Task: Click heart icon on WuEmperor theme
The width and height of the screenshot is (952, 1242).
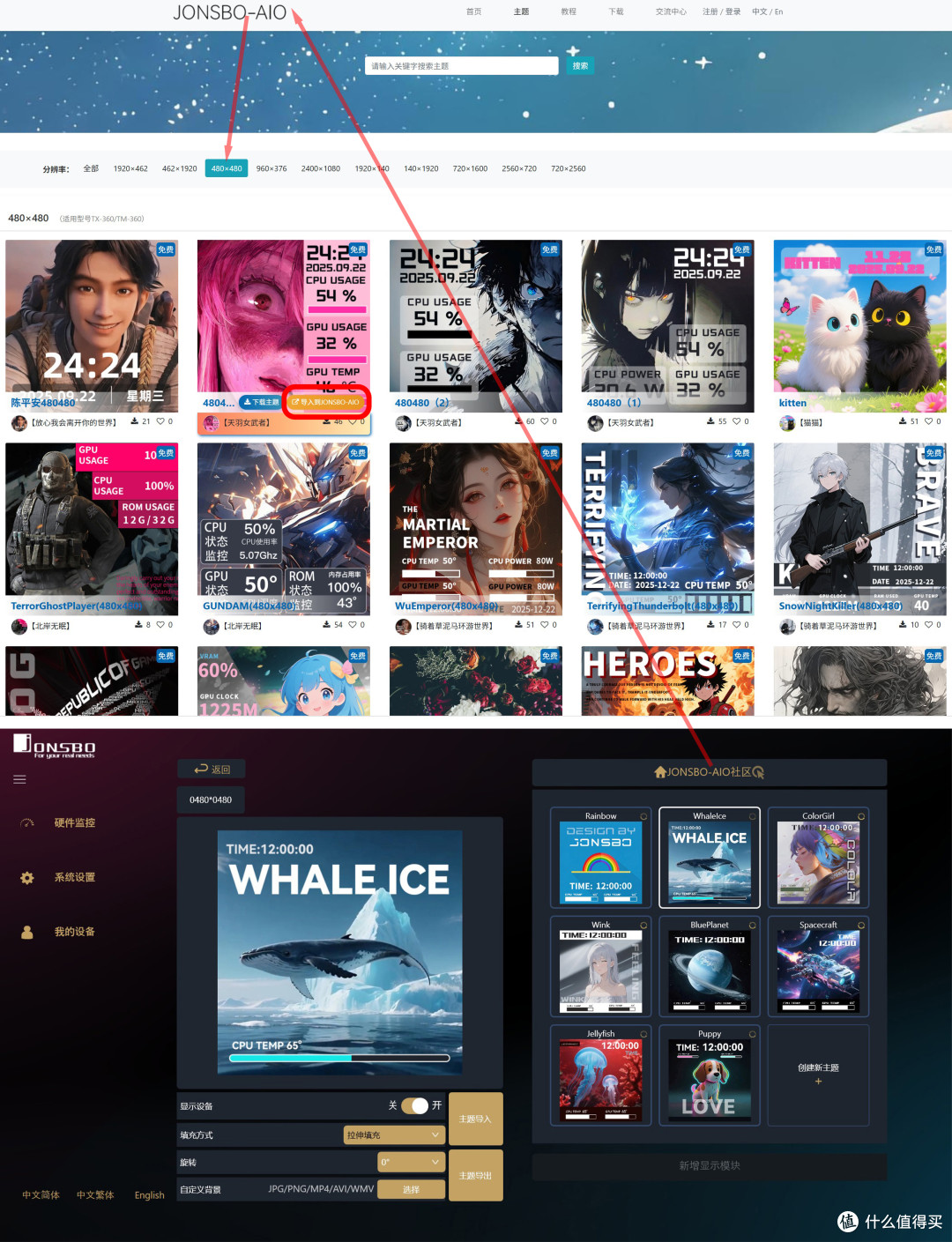Action: point(545,625)
